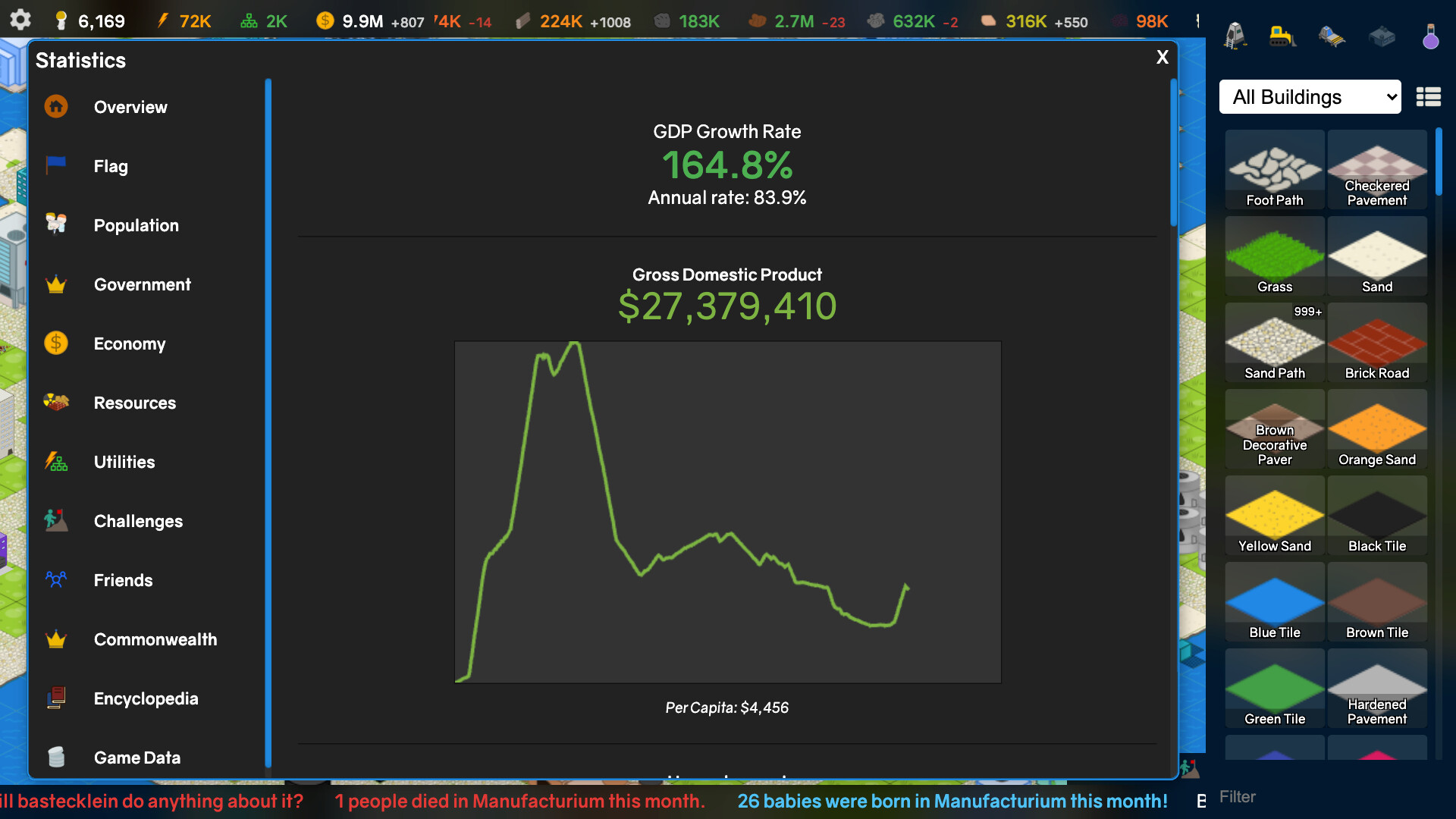Select the bulldozer construction tool
Screen dimensions: 1456x819
[1283, 36]
